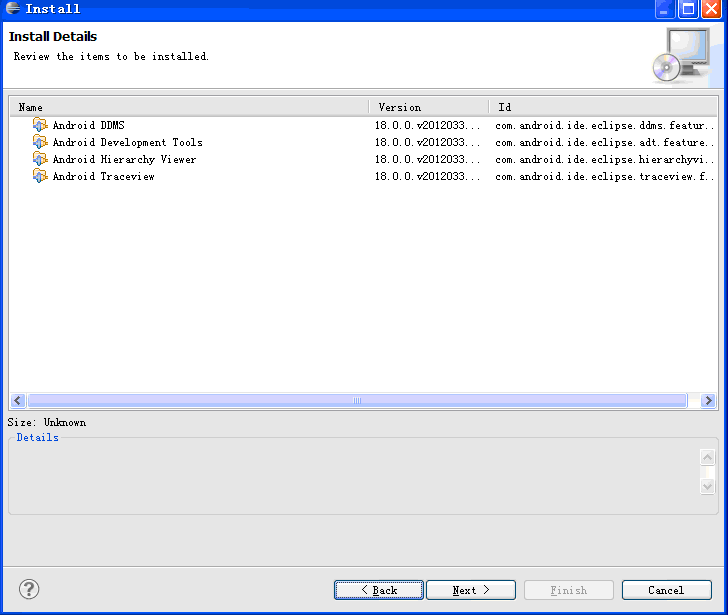The width and height of the screenshot is (728, 615).
Task: Click the version cell of Android Traceview
Action: (x=428, y=177)
